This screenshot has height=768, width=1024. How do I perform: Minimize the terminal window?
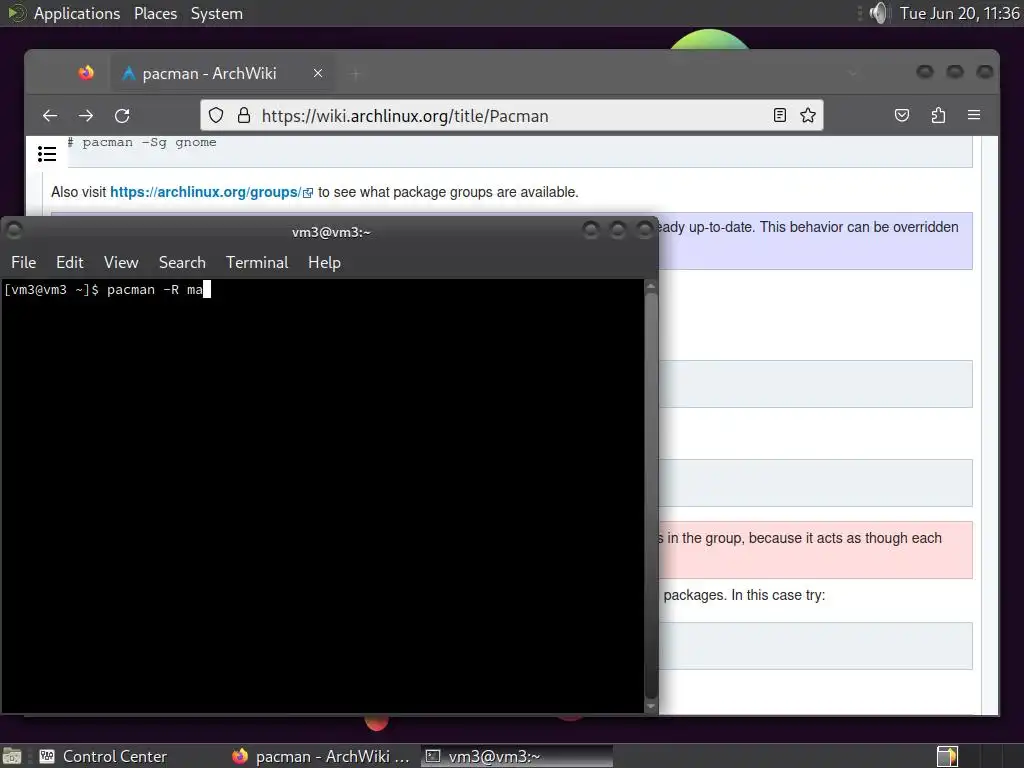pos(591,229)
